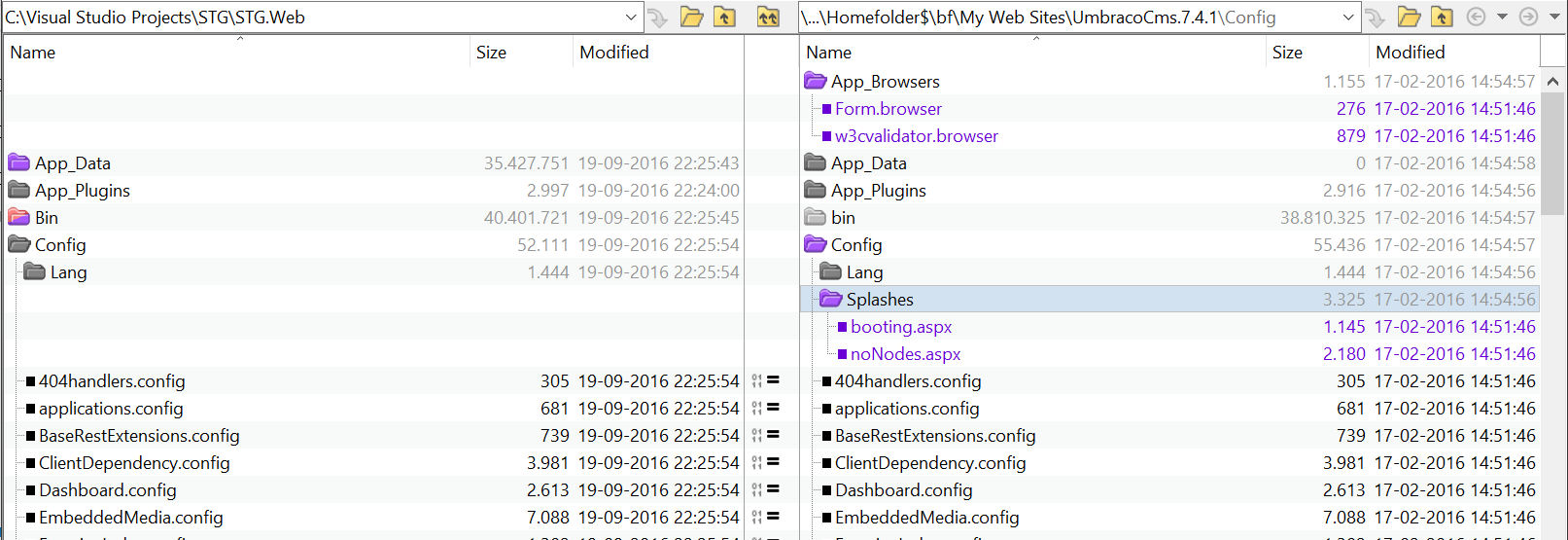Select ClientDependency.config in left pane

[134, 463]
